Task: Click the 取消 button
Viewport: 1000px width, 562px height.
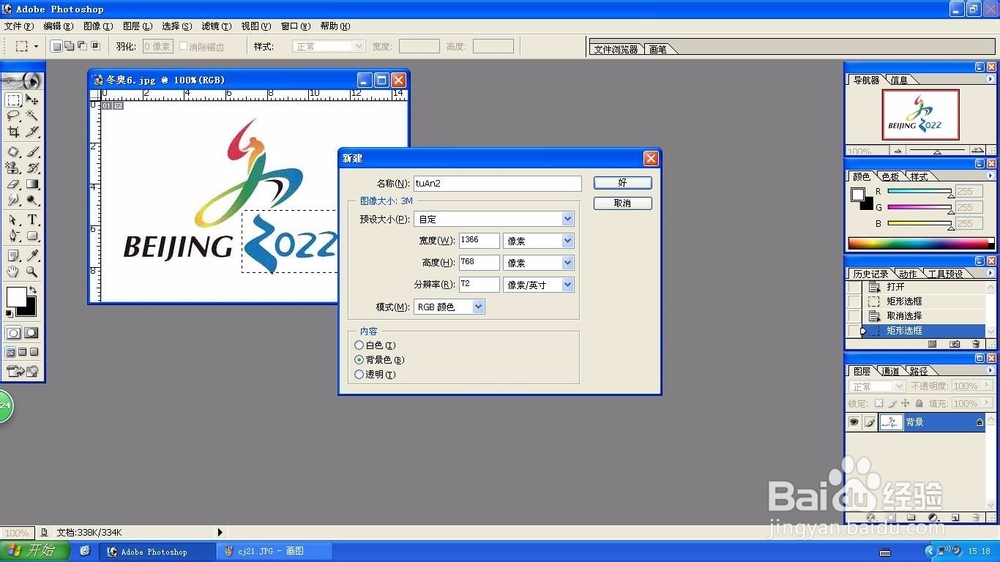Action: (622, 203)
